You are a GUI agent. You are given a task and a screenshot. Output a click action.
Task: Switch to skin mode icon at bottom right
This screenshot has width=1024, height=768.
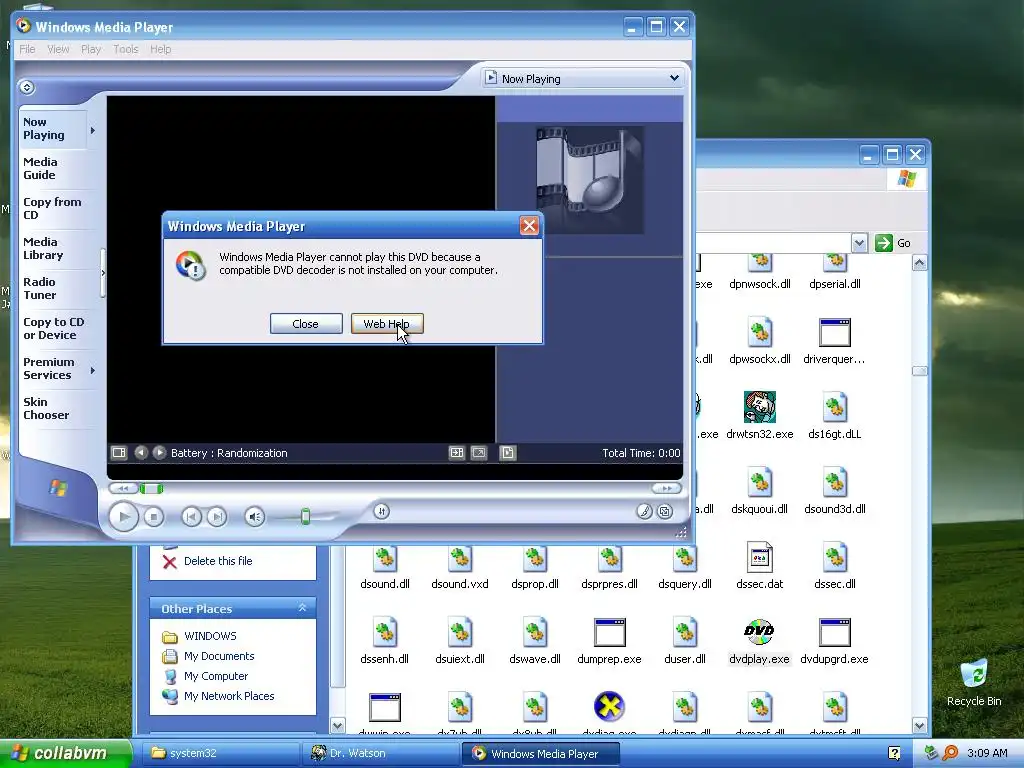pos(665,511)
